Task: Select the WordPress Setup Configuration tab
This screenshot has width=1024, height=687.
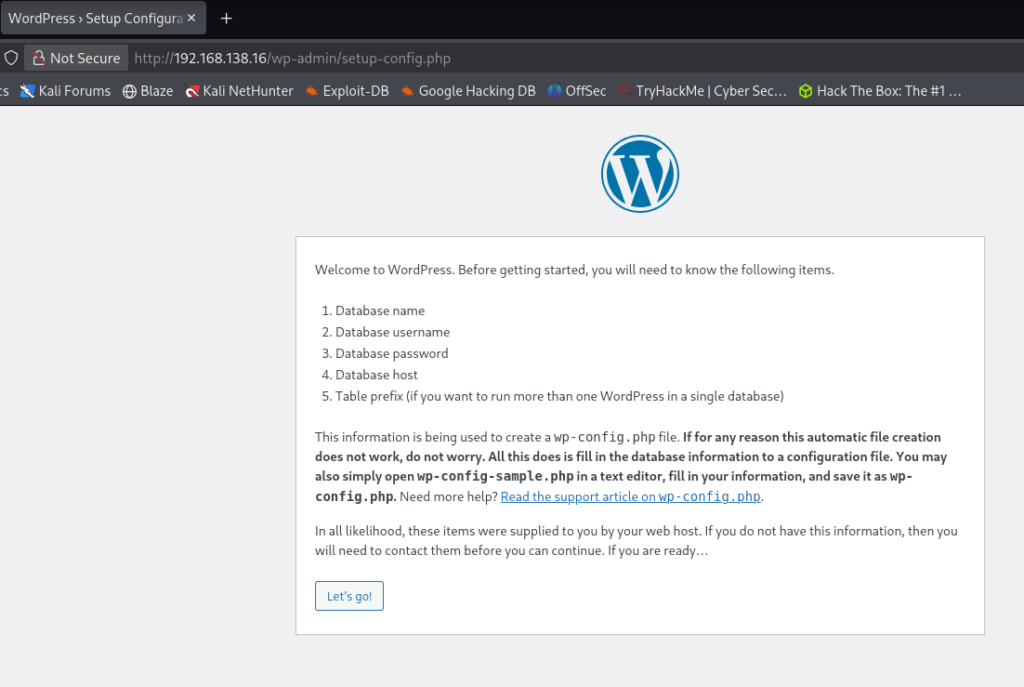Action: pyautogui.click(x=90, y=18)
